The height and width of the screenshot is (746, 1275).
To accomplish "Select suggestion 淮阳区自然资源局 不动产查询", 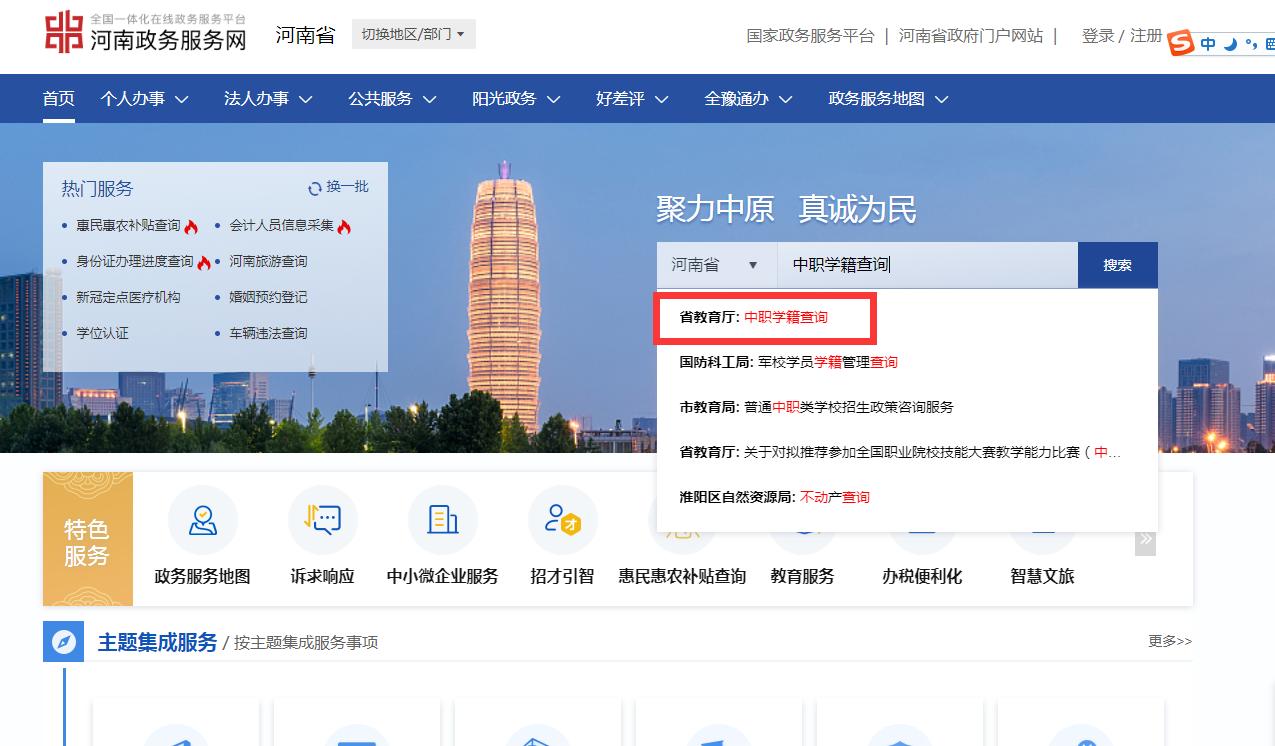I will (775, 497).
